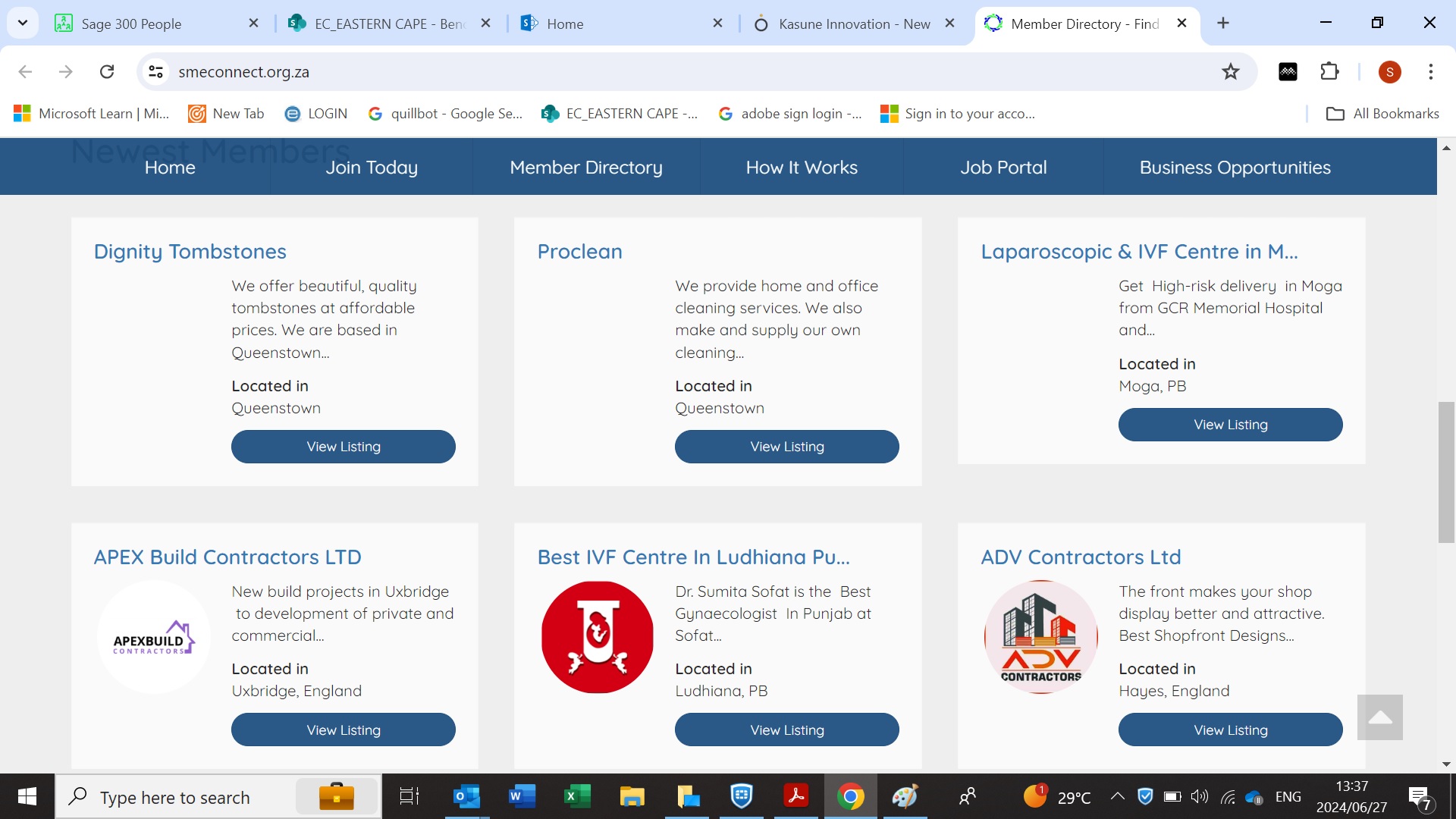Go to the Job Portal menu item
This screenshot has height=819, width=1456.
[x=1003, y=168]
